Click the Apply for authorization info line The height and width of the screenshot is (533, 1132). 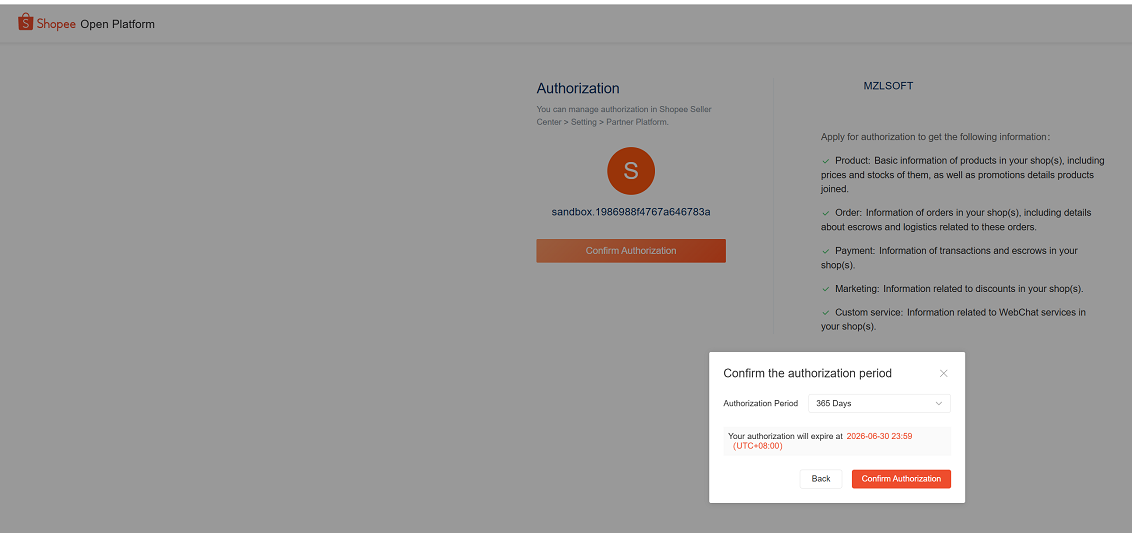(935, 136)
